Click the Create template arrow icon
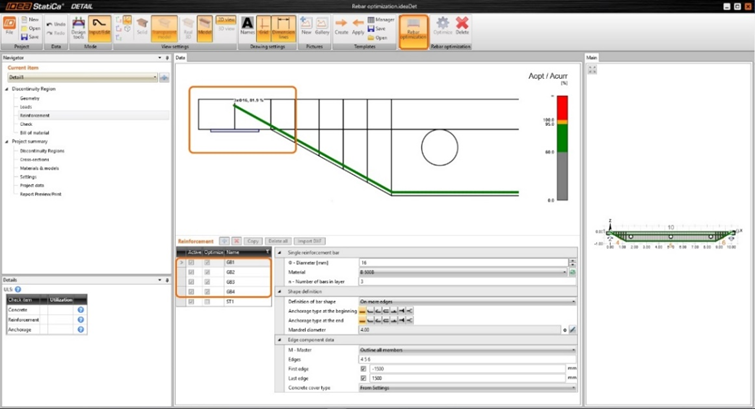The width and height of the screenshot is (755, 409). click(342, 23)
